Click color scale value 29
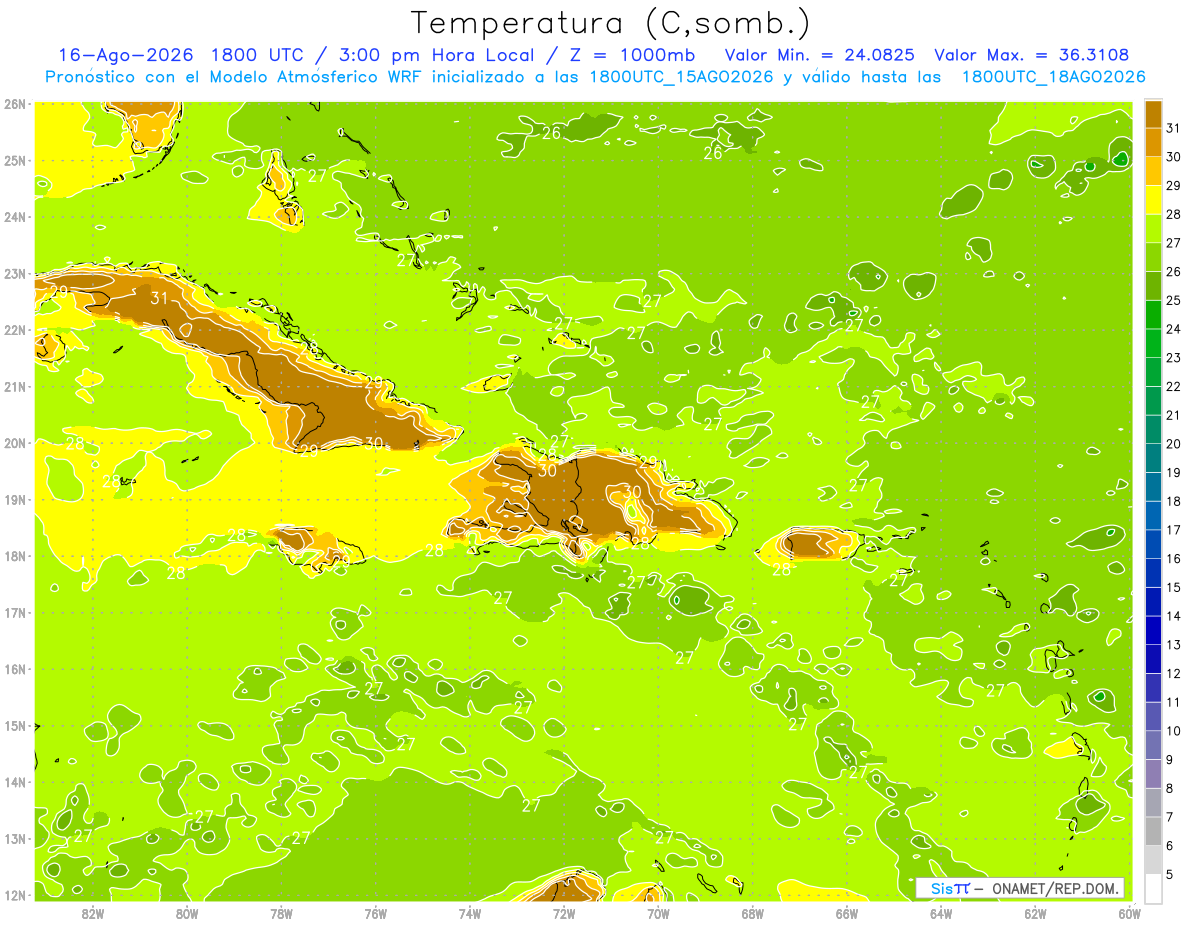 pos(1174,185)
